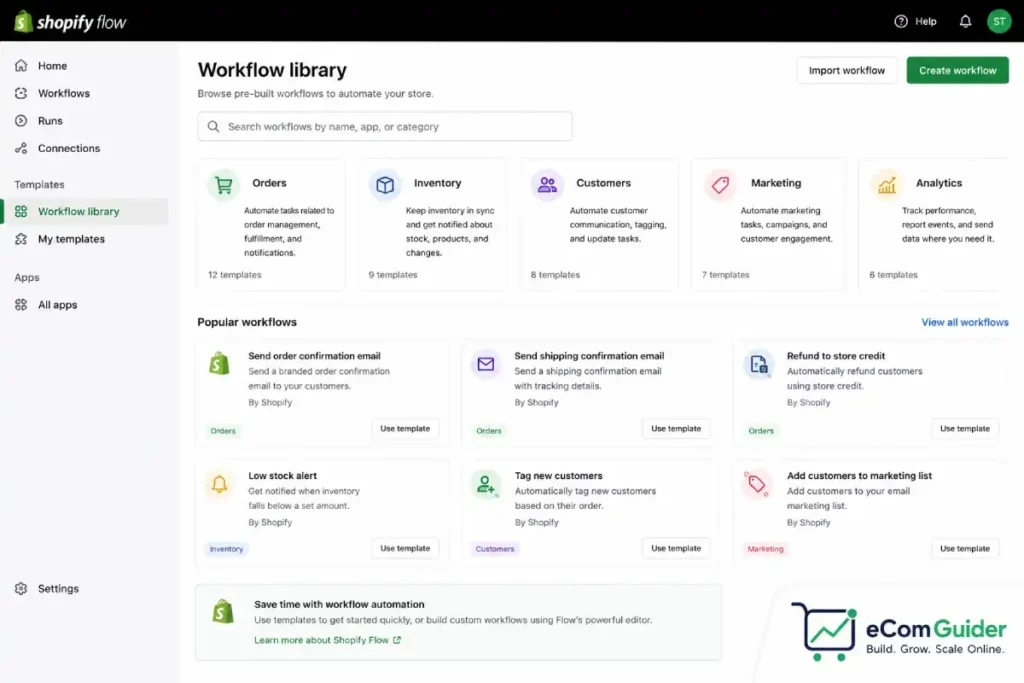This screenshot has height=683, width=1024.
Task: Open Home in the sidebar
Action: pyautogui.click(x=52, y=65)
